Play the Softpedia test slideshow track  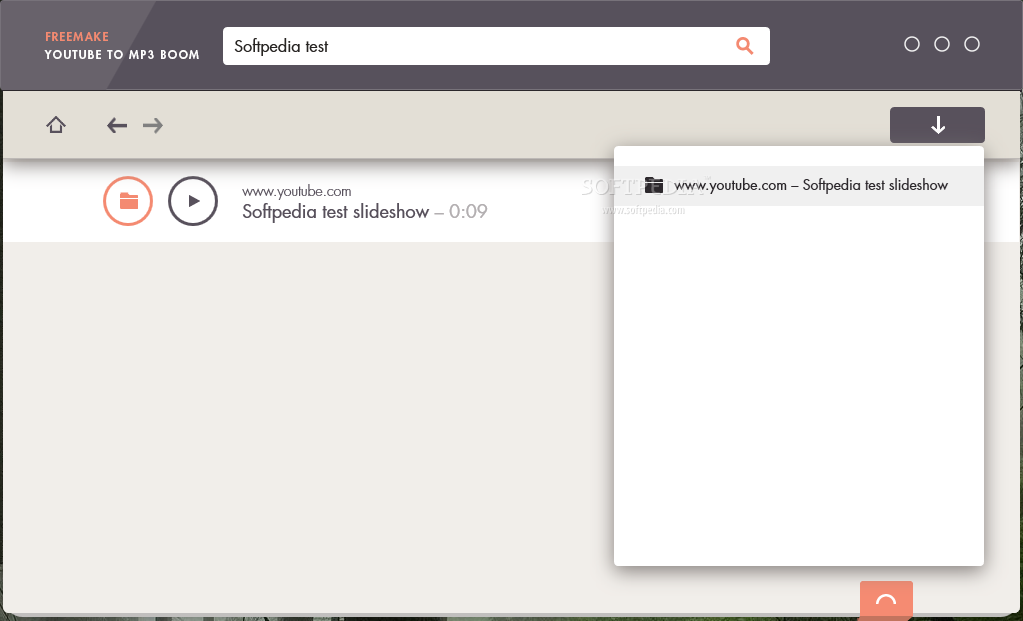pos(193,201)
